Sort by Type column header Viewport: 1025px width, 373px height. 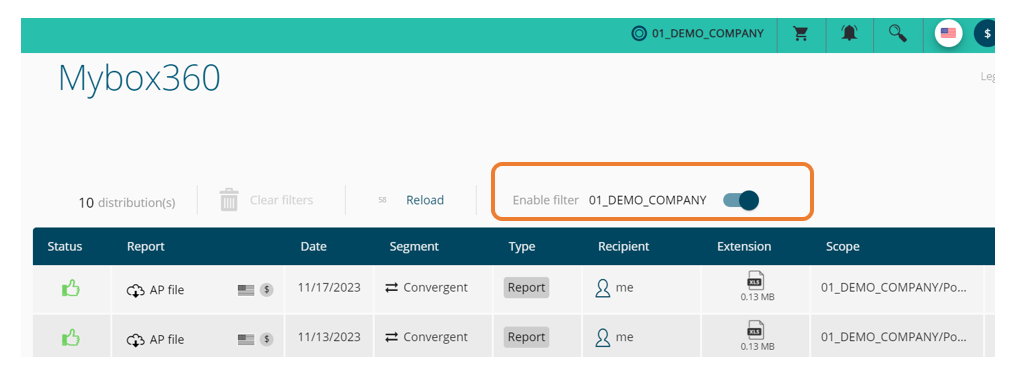coord(522,246)
